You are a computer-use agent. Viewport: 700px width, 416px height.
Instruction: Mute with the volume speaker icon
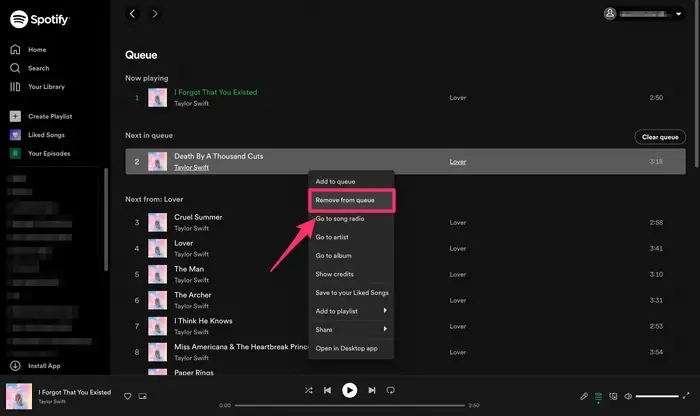(628, 396)
